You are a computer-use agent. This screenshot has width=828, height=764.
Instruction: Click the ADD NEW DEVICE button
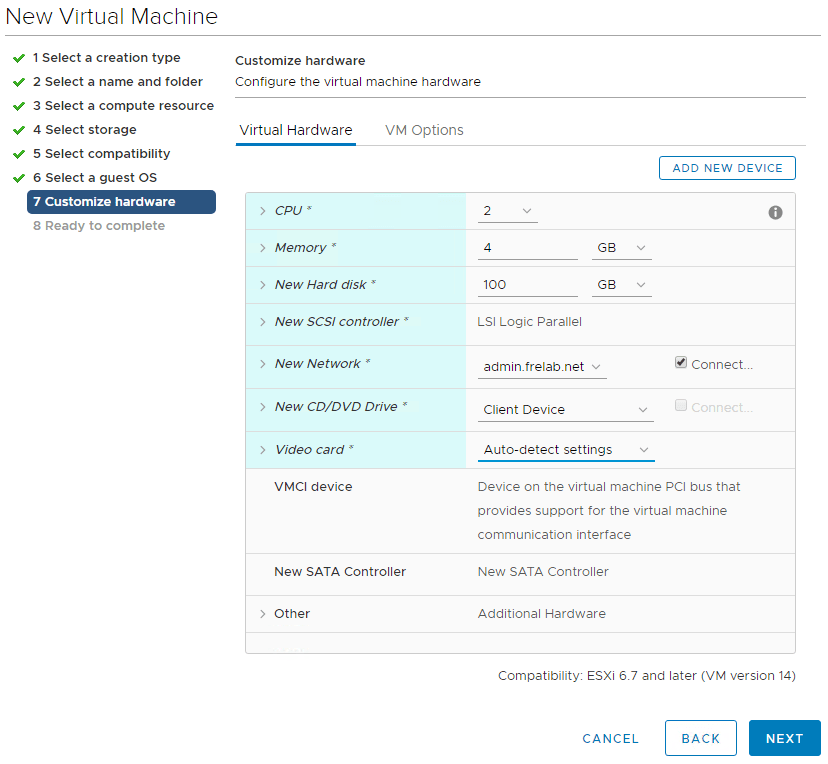coord(727,168)
